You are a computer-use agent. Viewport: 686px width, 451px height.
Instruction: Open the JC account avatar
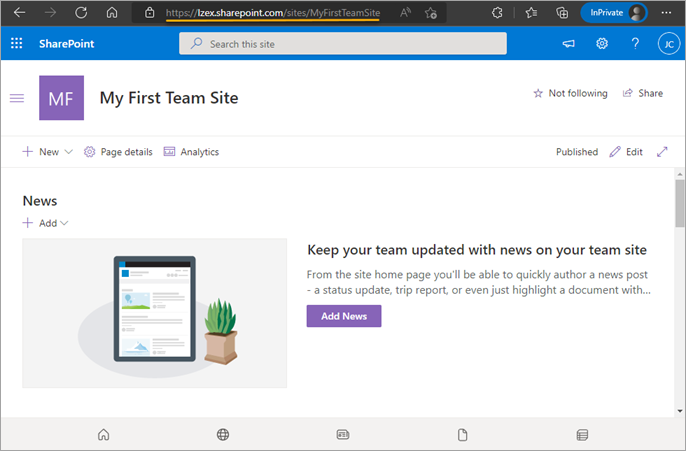pos(669,44)
